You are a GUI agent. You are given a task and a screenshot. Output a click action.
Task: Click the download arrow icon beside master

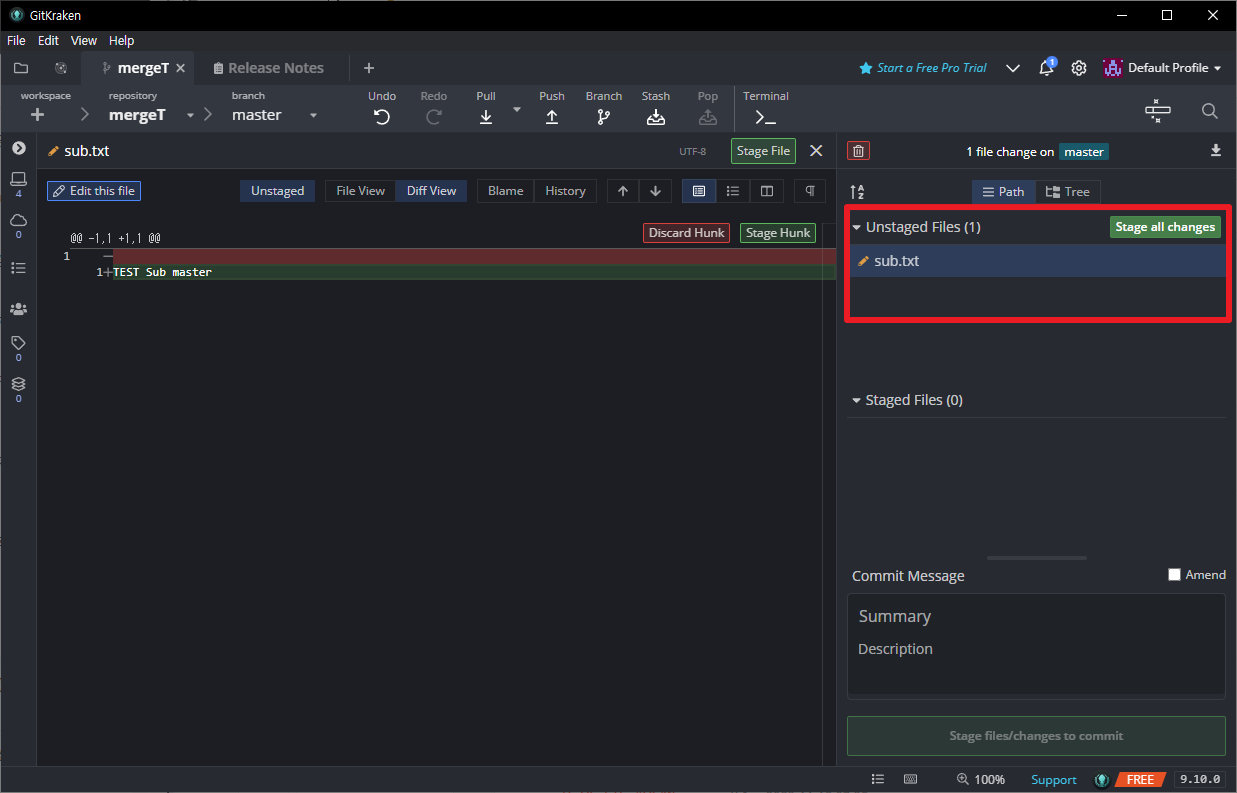pos(1216,151)
